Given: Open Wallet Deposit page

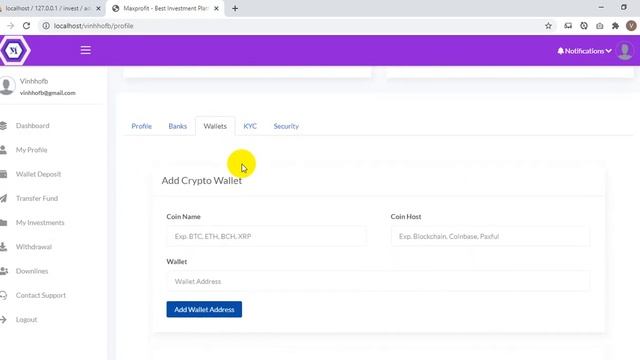Looking at the screenshot, I should pos(38,174).
